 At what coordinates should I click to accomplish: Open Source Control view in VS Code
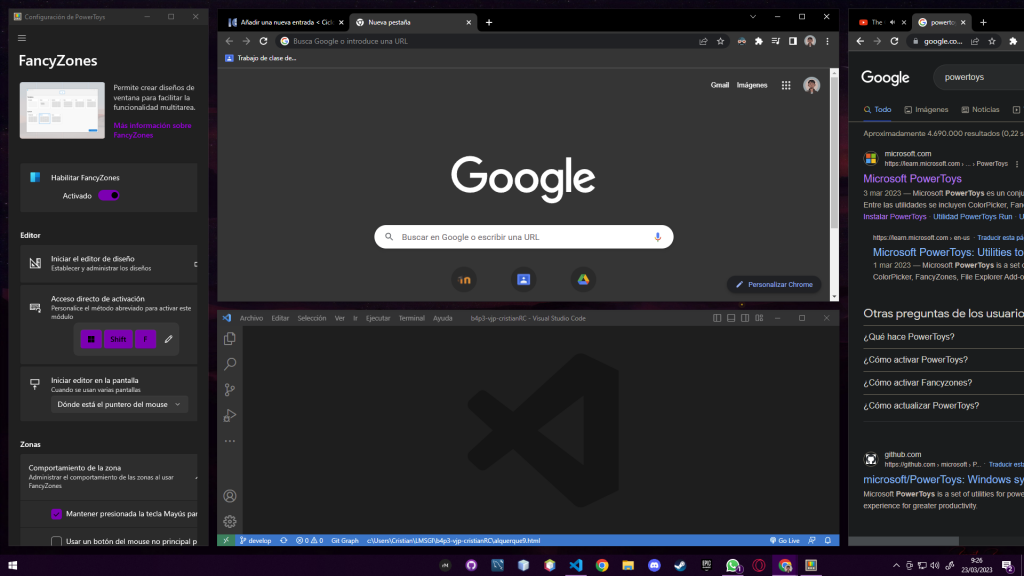point(230,390)
